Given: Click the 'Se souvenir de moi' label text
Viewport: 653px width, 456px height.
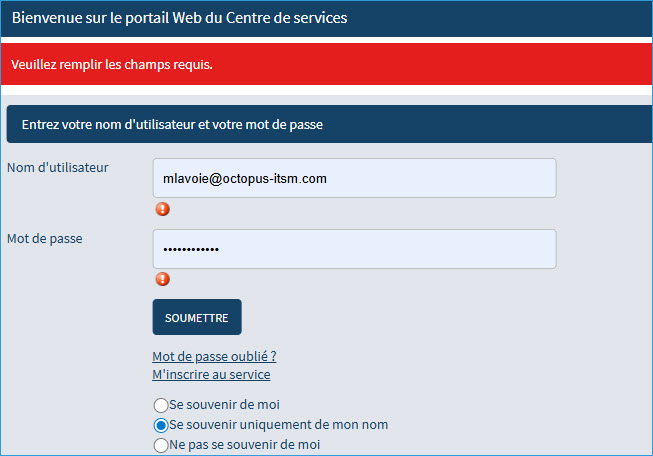Looking at the screenshot, I should (224, 405).
